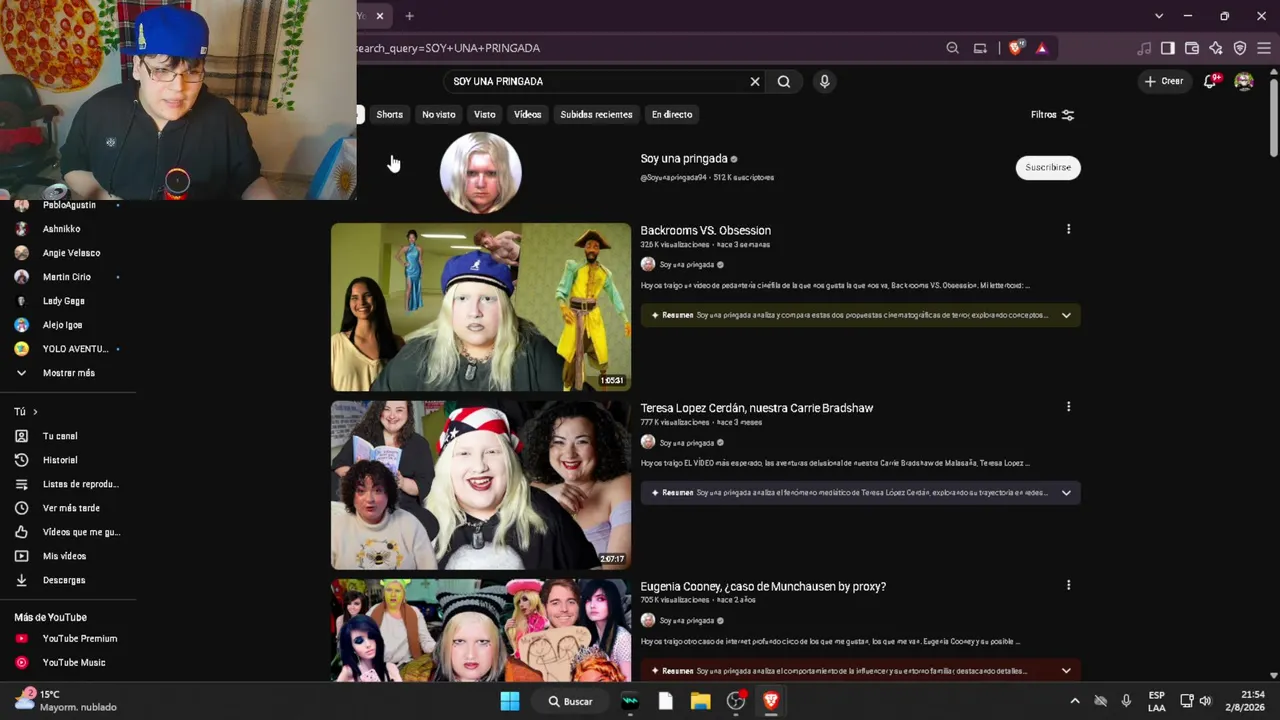Open the Teresa Lopez Cerdán video thumbnail
The image size is (1280, 720).
[x=481, y=485]
